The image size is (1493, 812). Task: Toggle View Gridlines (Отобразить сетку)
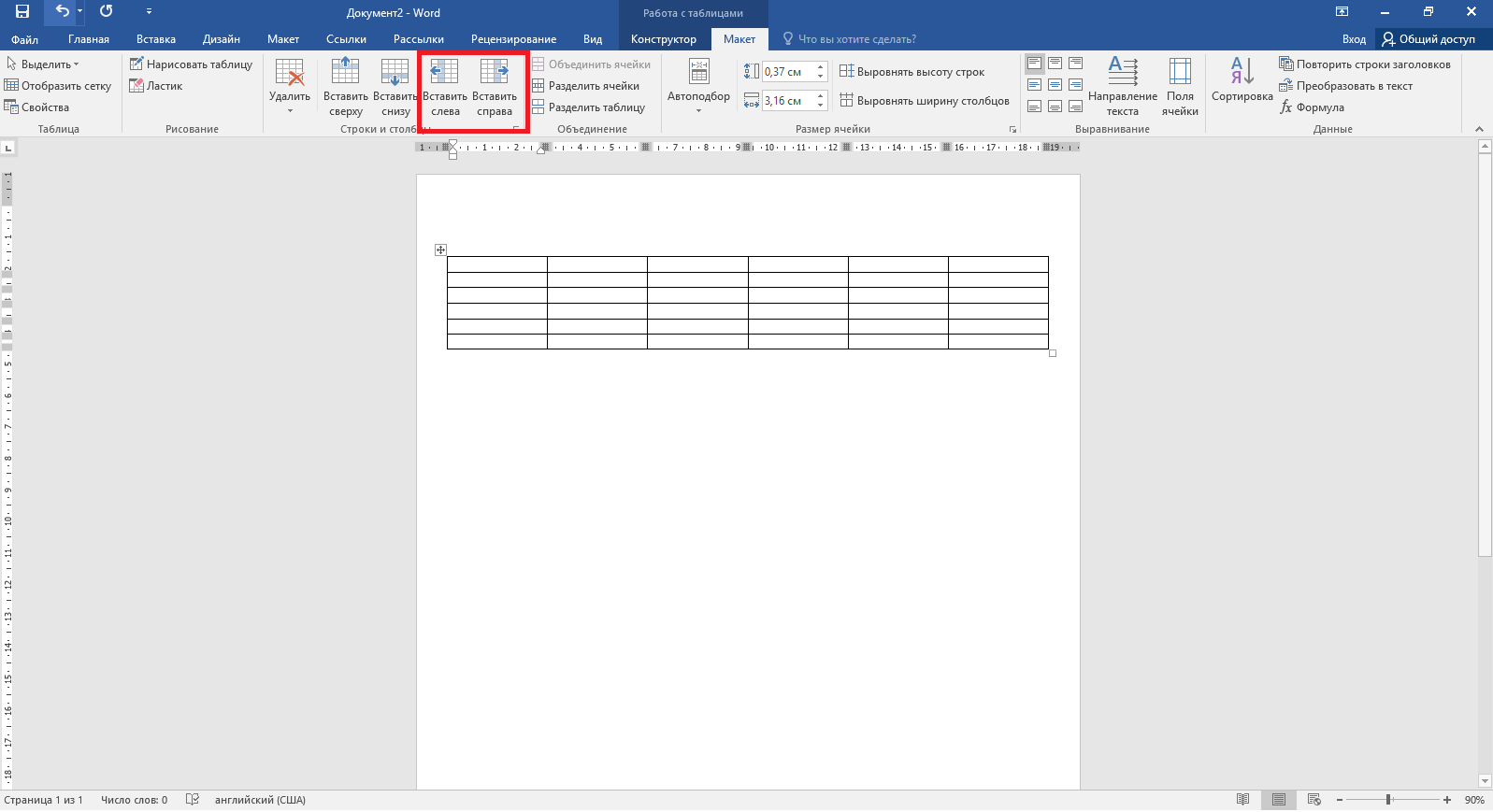click(58, 86)
